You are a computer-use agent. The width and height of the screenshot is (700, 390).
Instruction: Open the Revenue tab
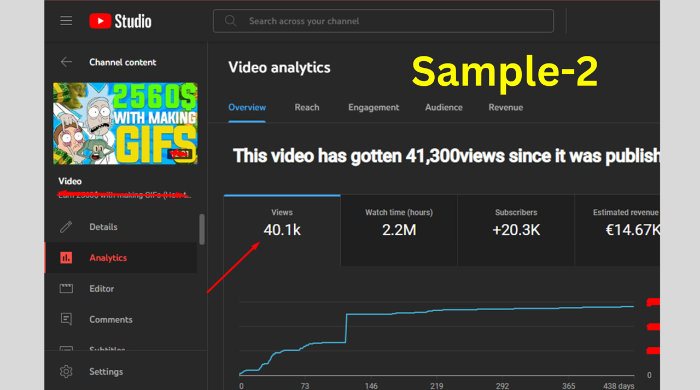click(x=505, y=108)
